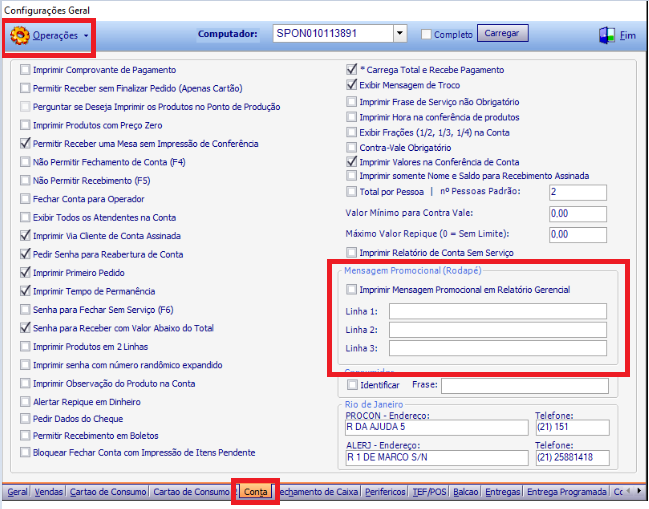This screenshot has height=509, width=649.
Task: Toggle the Identificar checkbox
Action: 352,385
